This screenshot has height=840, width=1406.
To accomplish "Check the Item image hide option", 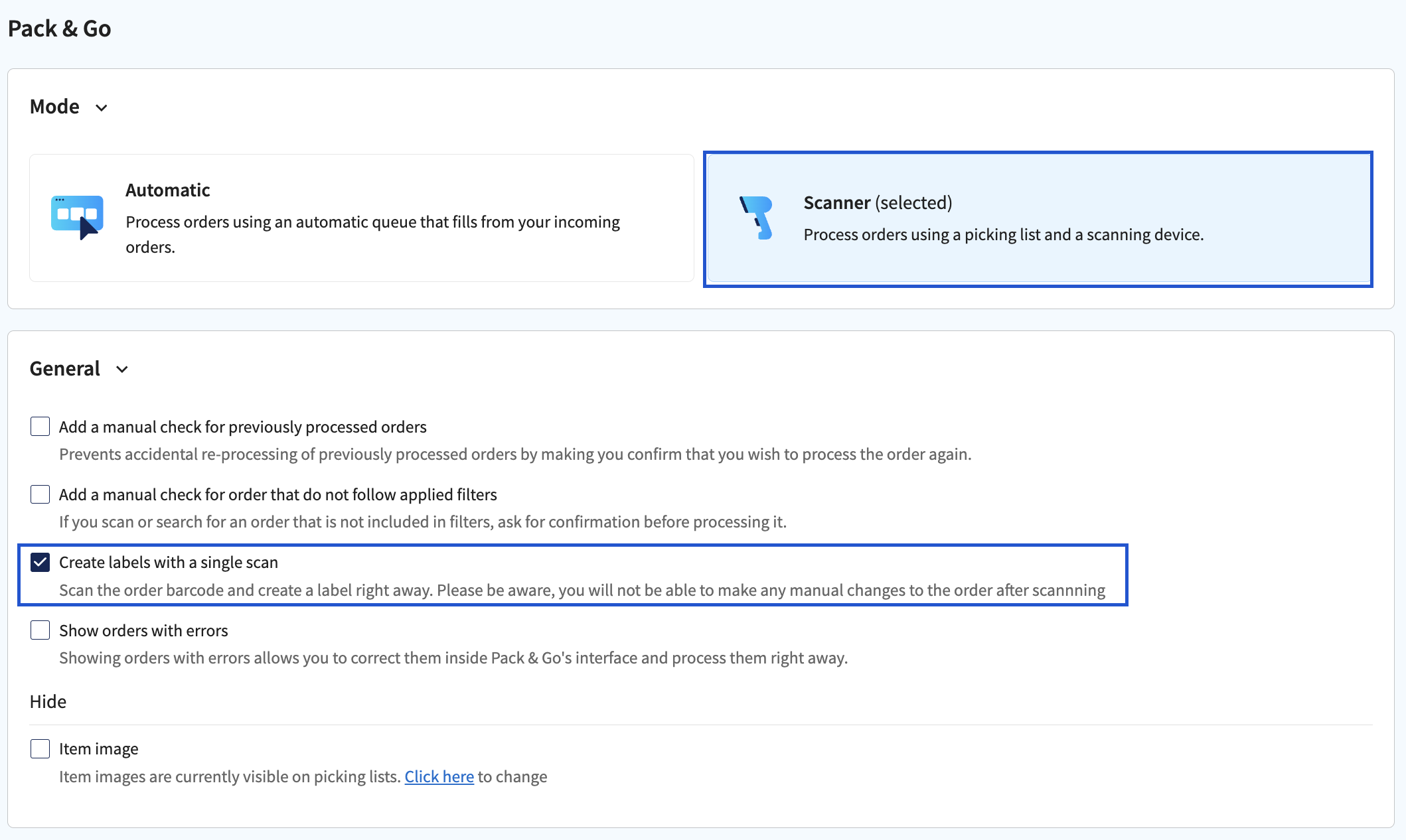I will click(40, 749).
